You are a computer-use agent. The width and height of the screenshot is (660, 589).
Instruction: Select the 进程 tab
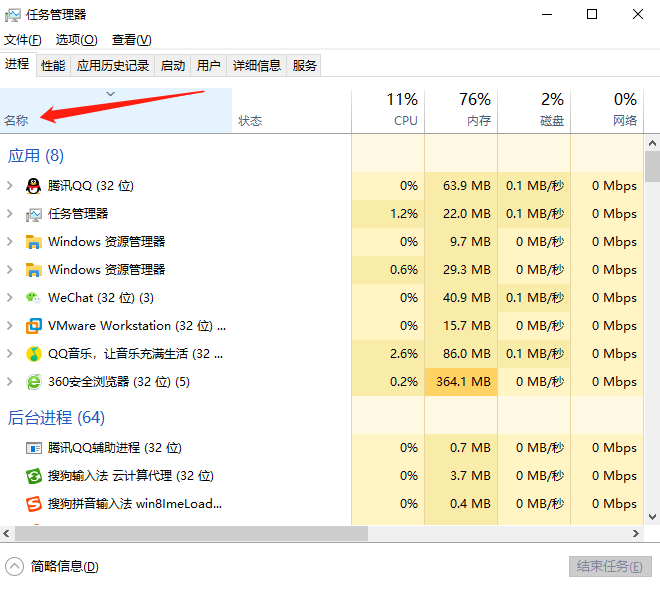coord(17,64)
